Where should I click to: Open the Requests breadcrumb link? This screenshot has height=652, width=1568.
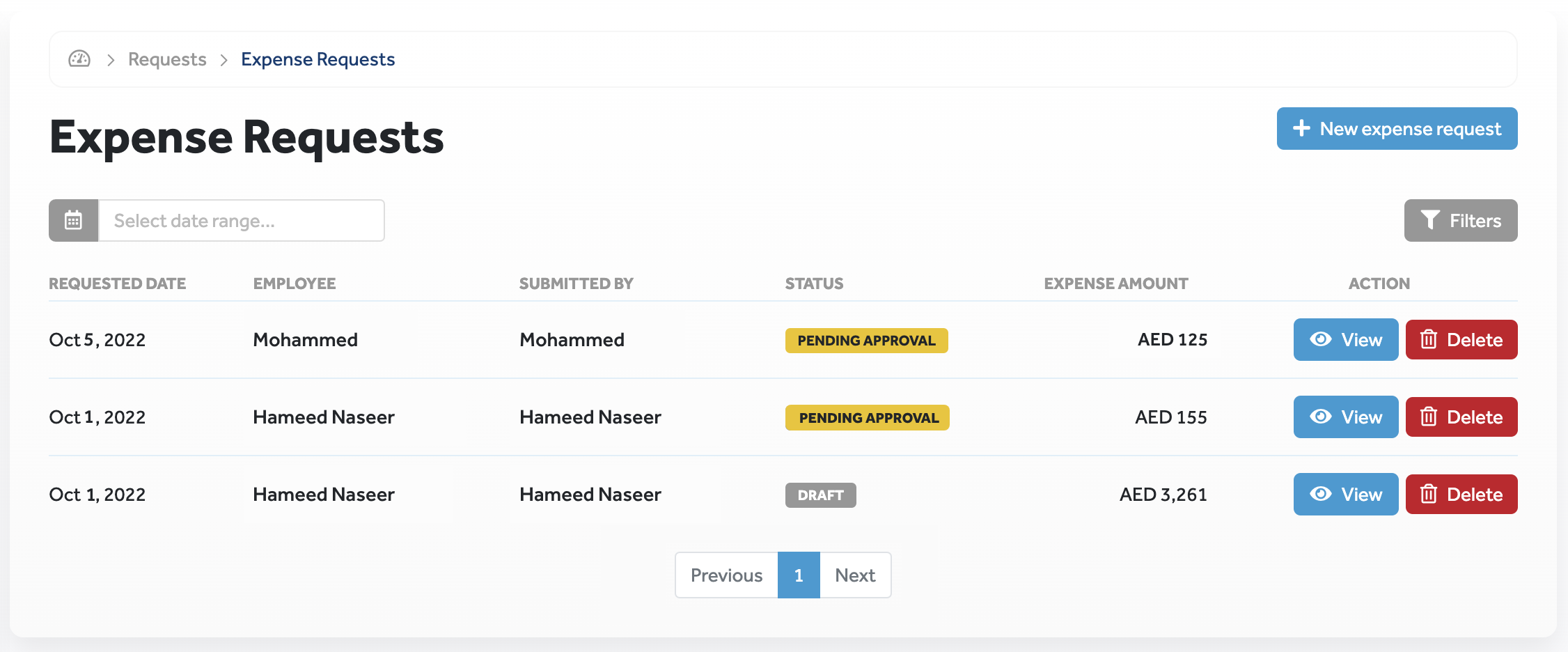click(x=167, y=59)
